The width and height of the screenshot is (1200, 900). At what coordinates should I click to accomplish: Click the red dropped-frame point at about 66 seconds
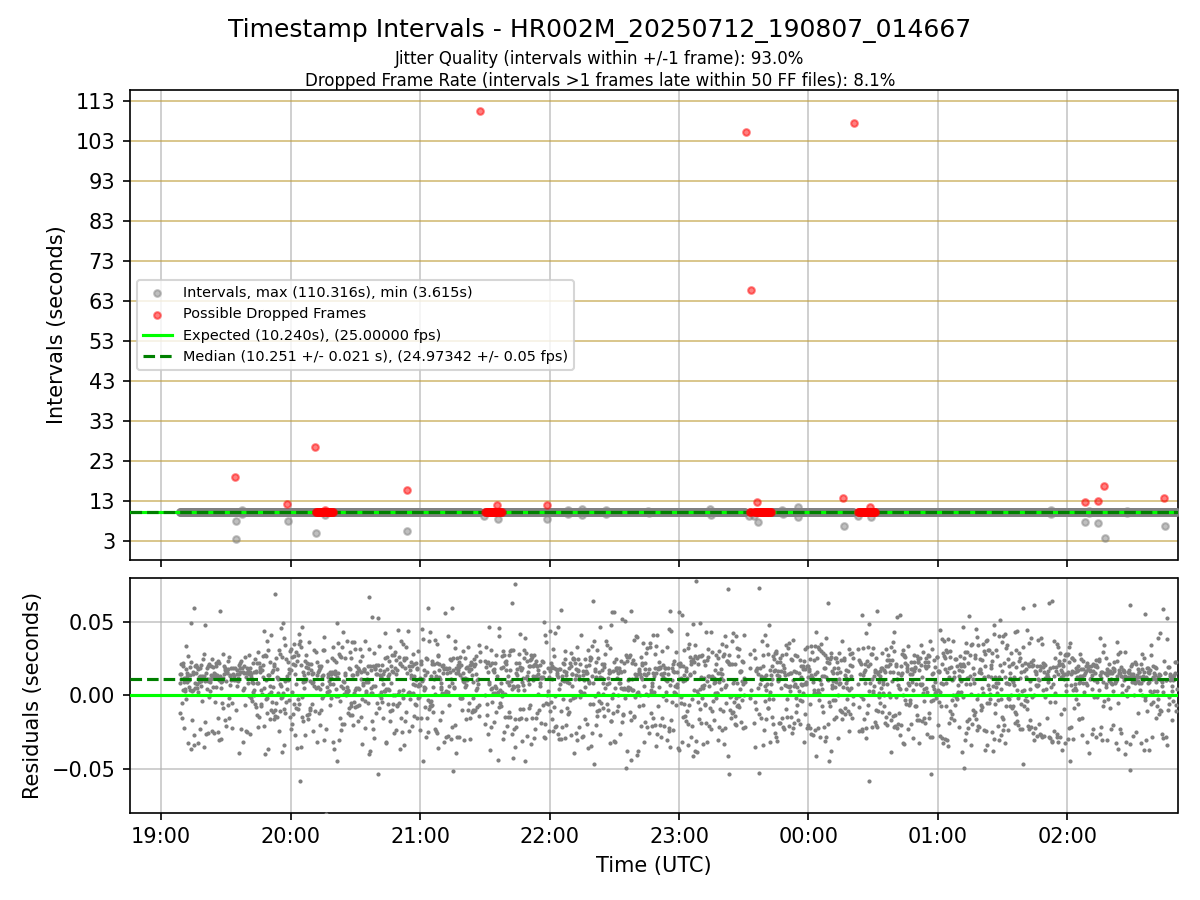[751, 290]
